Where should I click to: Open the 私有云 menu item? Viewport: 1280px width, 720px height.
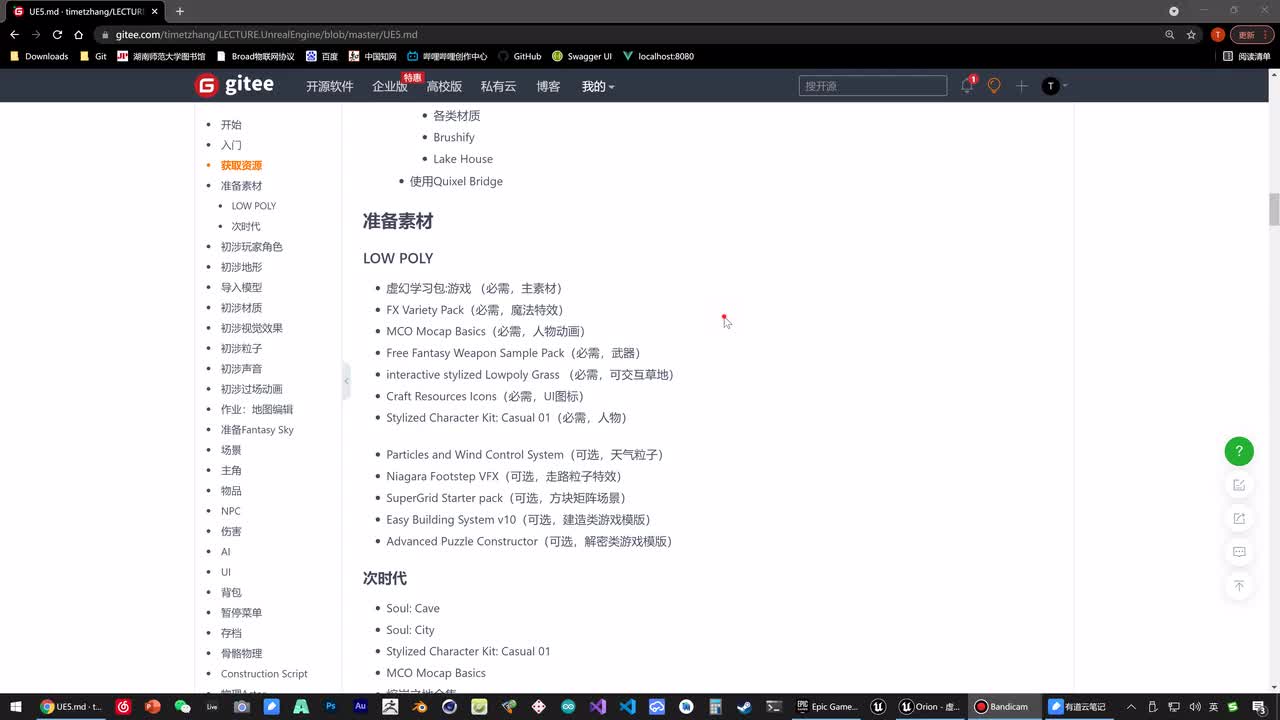click(498, 86)
